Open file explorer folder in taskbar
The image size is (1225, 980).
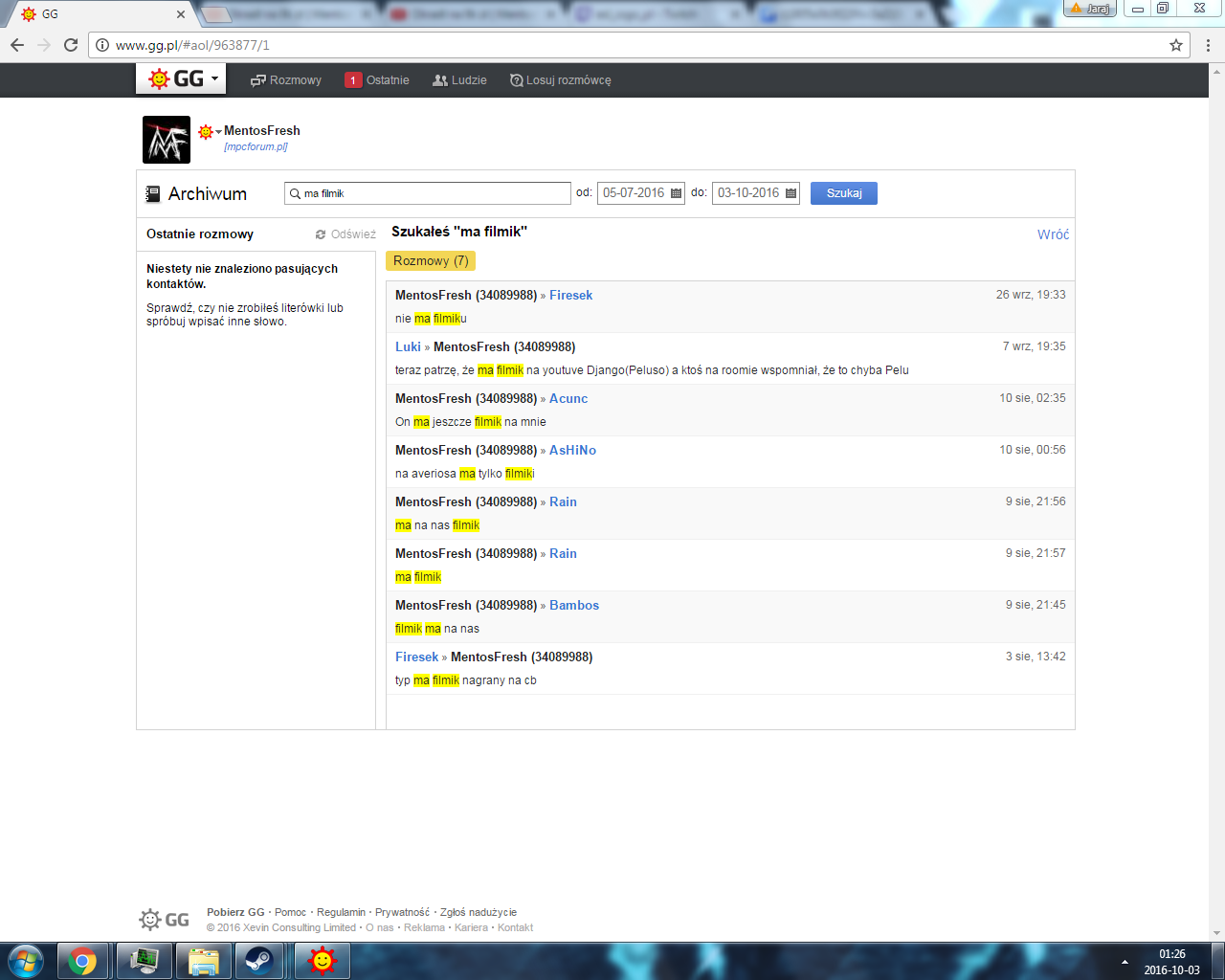click(x=203, y=960)
